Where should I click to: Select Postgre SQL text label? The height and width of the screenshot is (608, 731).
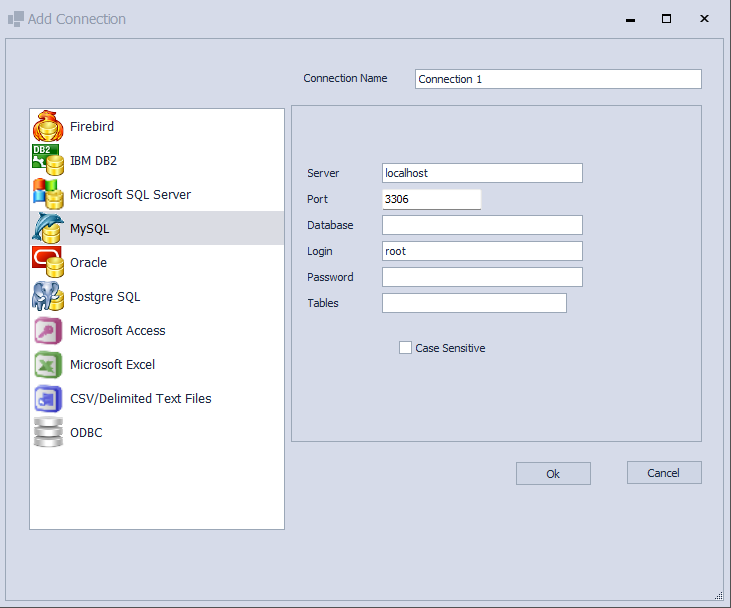[x=105, y=297]
